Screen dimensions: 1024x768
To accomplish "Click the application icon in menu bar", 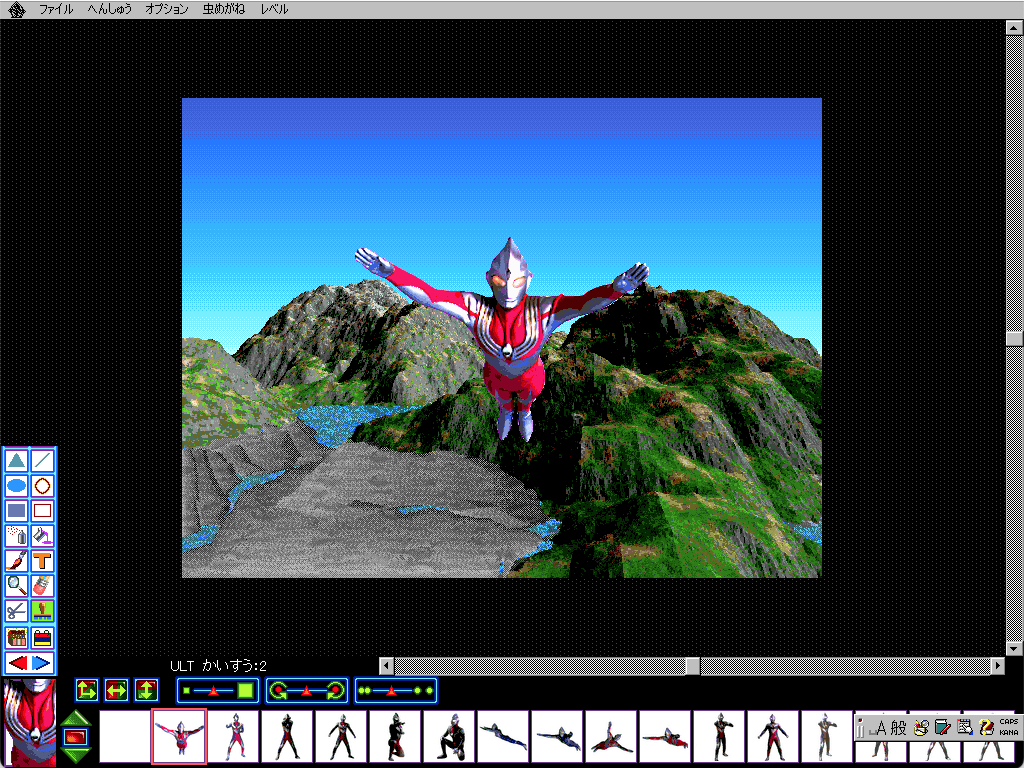I will 16,9.
